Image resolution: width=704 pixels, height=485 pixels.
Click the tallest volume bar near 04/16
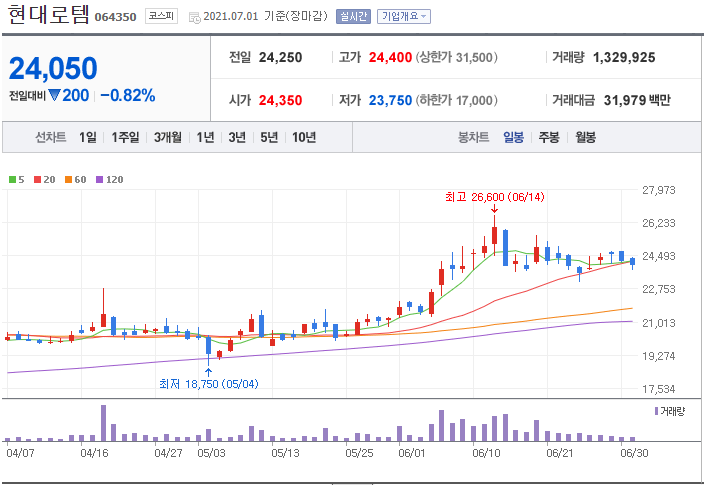click(103, 423)
